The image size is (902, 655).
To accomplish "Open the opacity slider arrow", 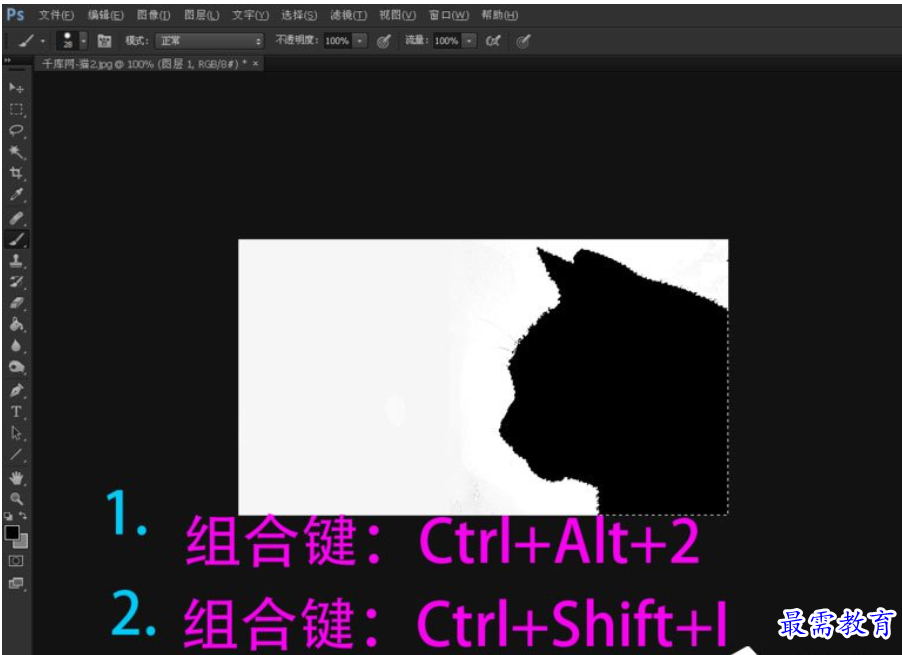I will [x=360, y=41].
